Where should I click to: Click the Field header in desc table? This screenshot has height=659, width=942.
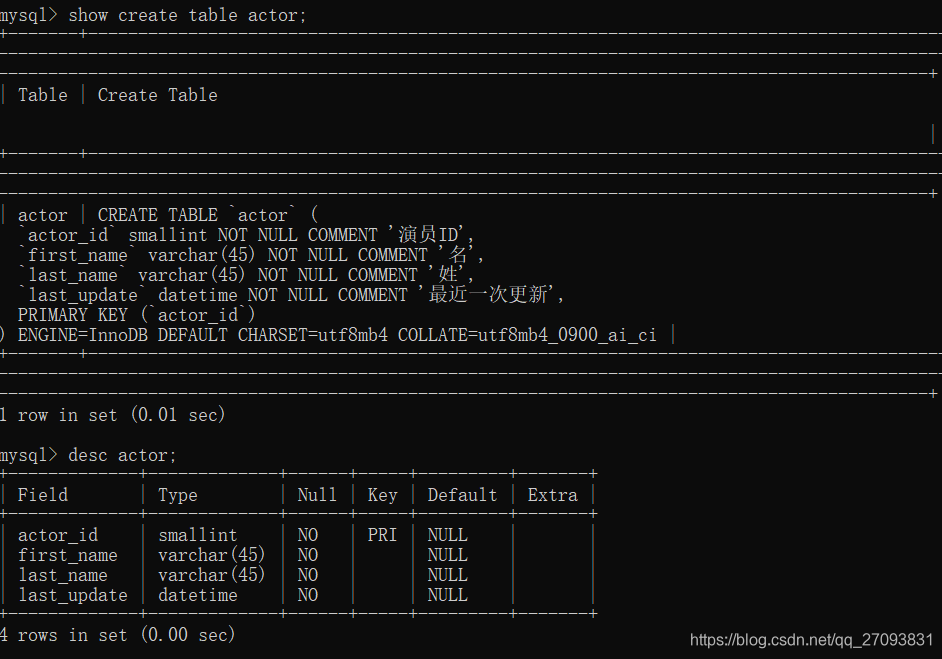pyautogui.click(x=43, y=495)
